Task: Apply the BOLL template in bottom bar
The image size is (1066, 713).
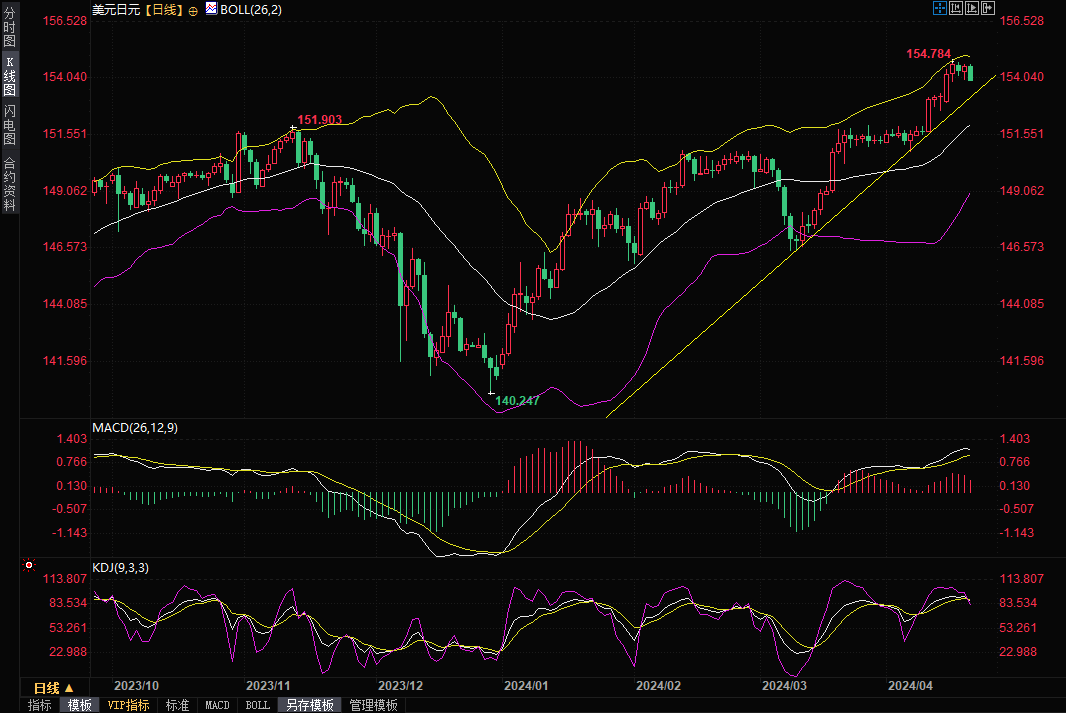Action: (x=257, y=705)
